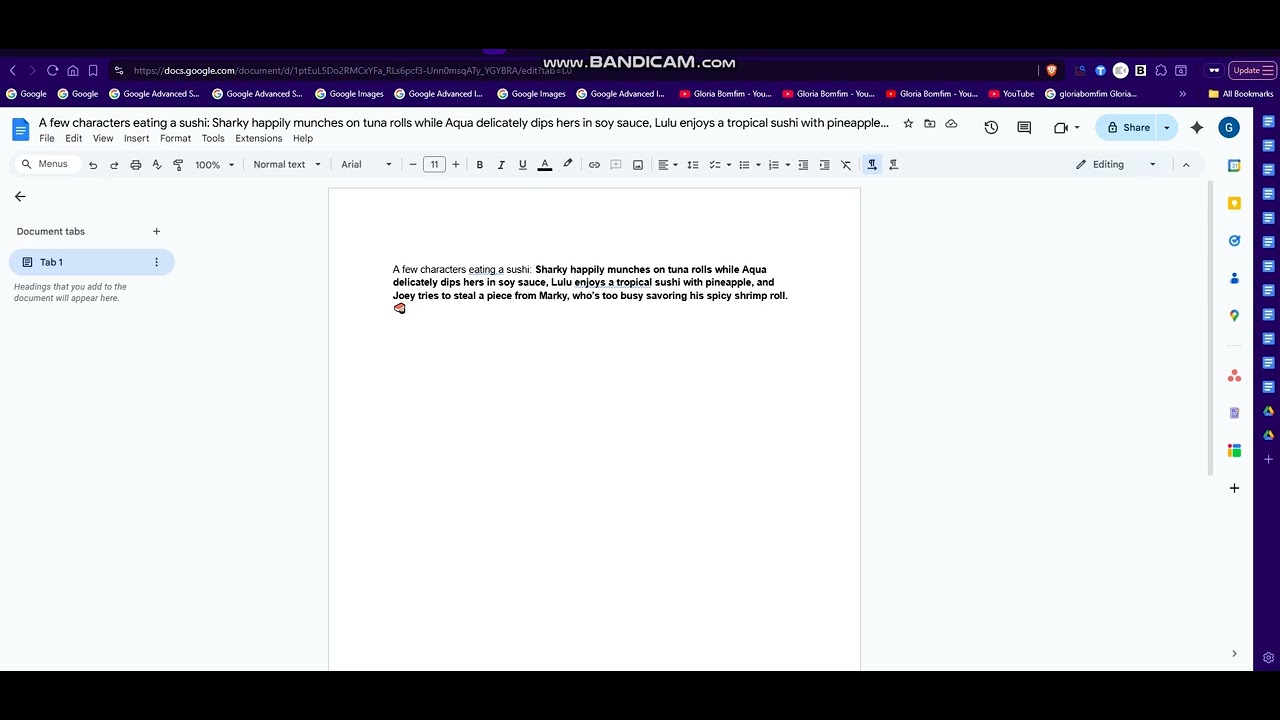Undo the last edit
This screenshot has width=1280, height=720.
[x=93, y=165]
